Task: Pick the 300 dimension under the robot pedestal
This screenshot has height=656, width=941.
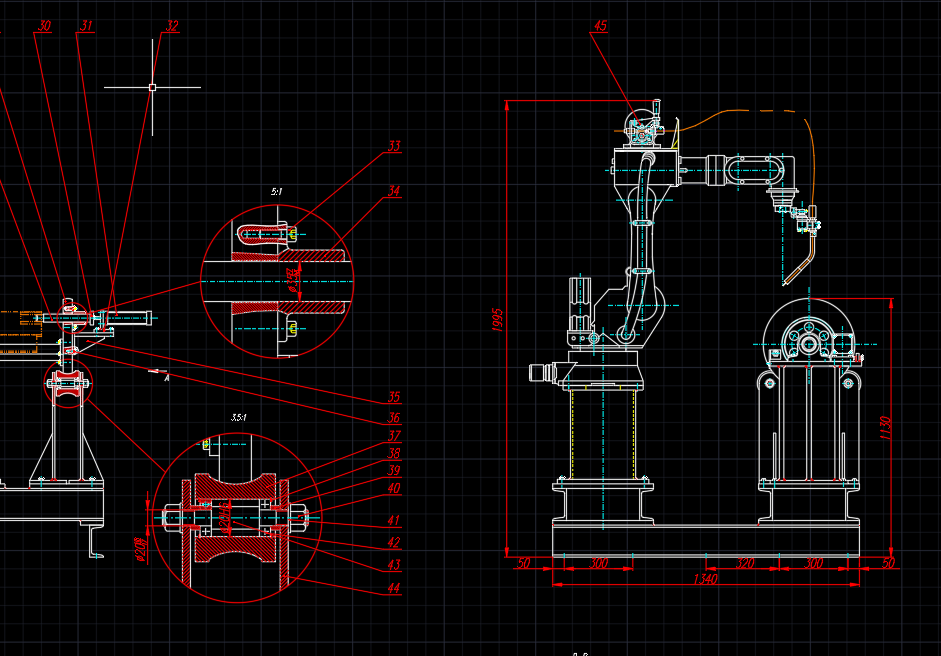Action: pos(598,563)
